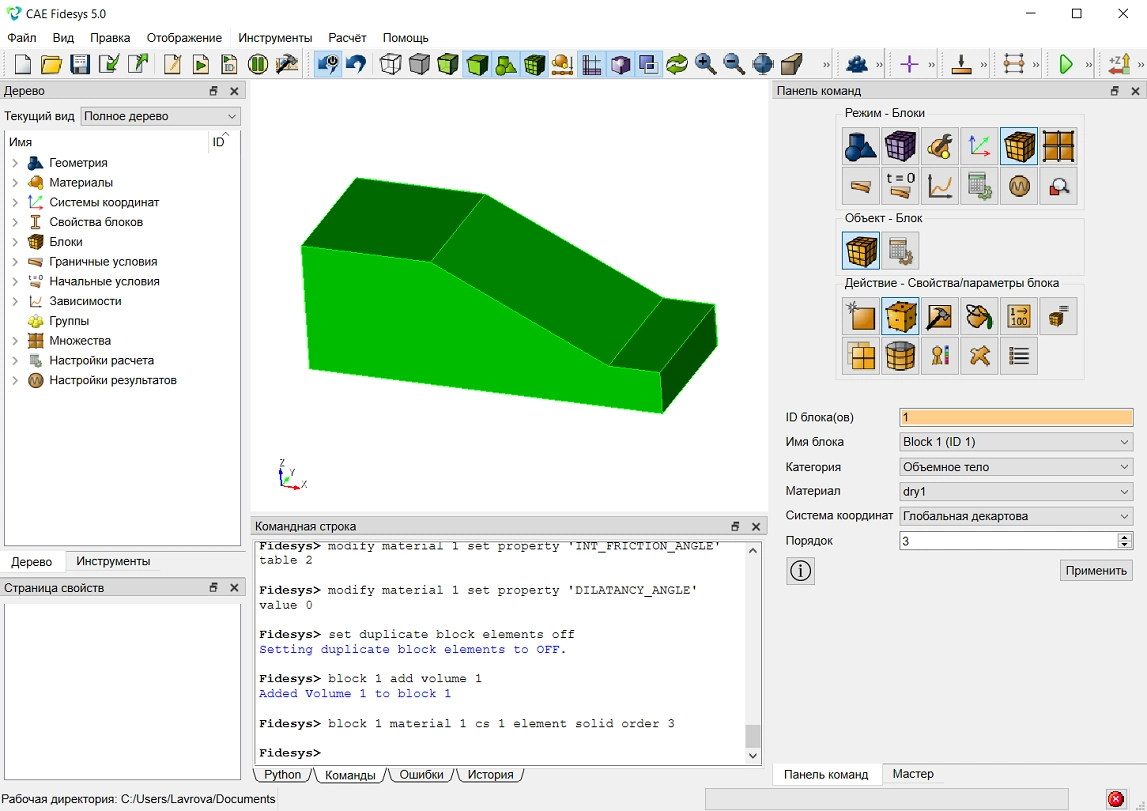Toggle wireframe display mode cube
Viewport: 1147px width, 811px height.
click(x=391, y=64)
